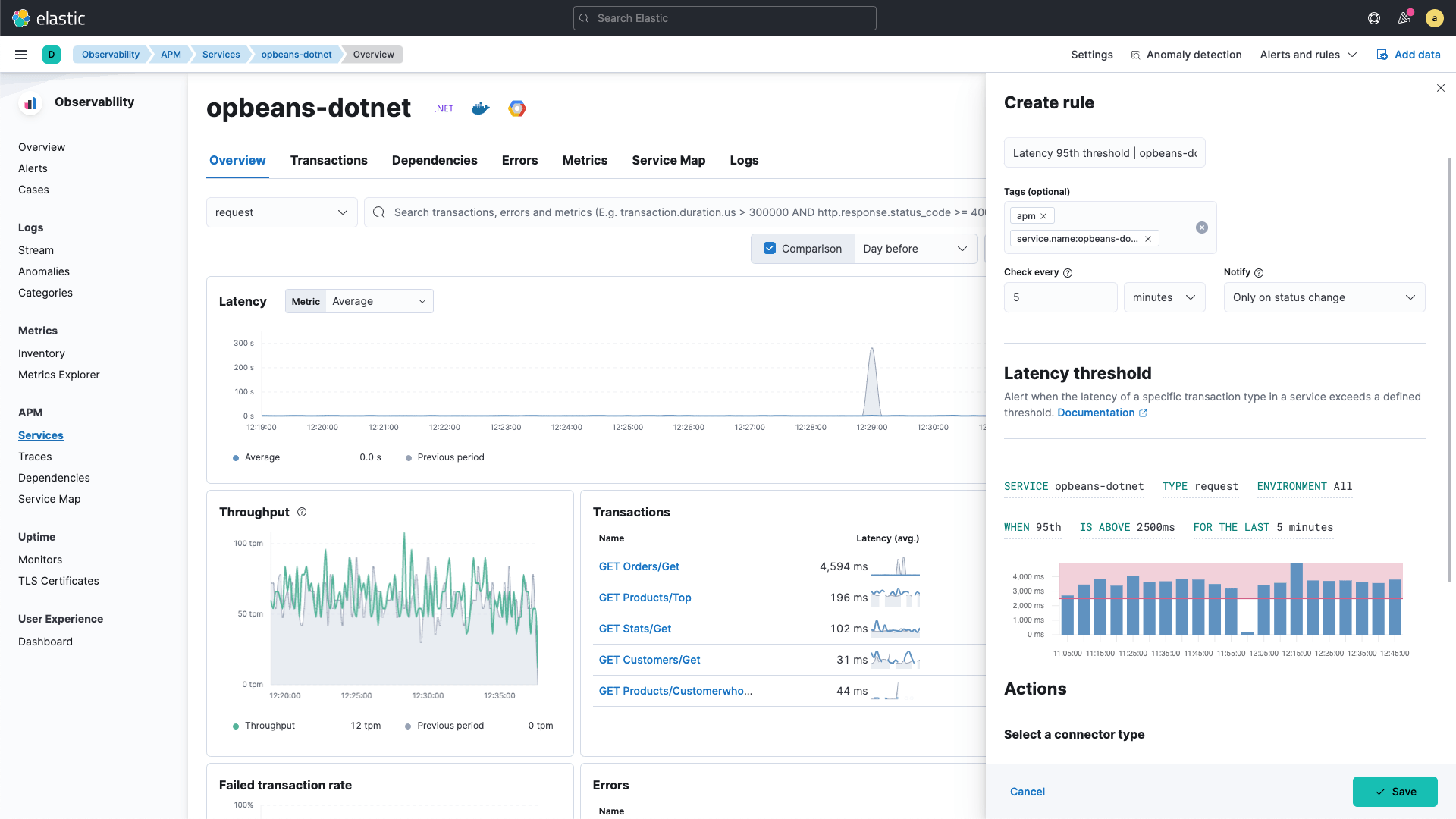
Task: Click the Docker whale icon
Action: point(481,108)
